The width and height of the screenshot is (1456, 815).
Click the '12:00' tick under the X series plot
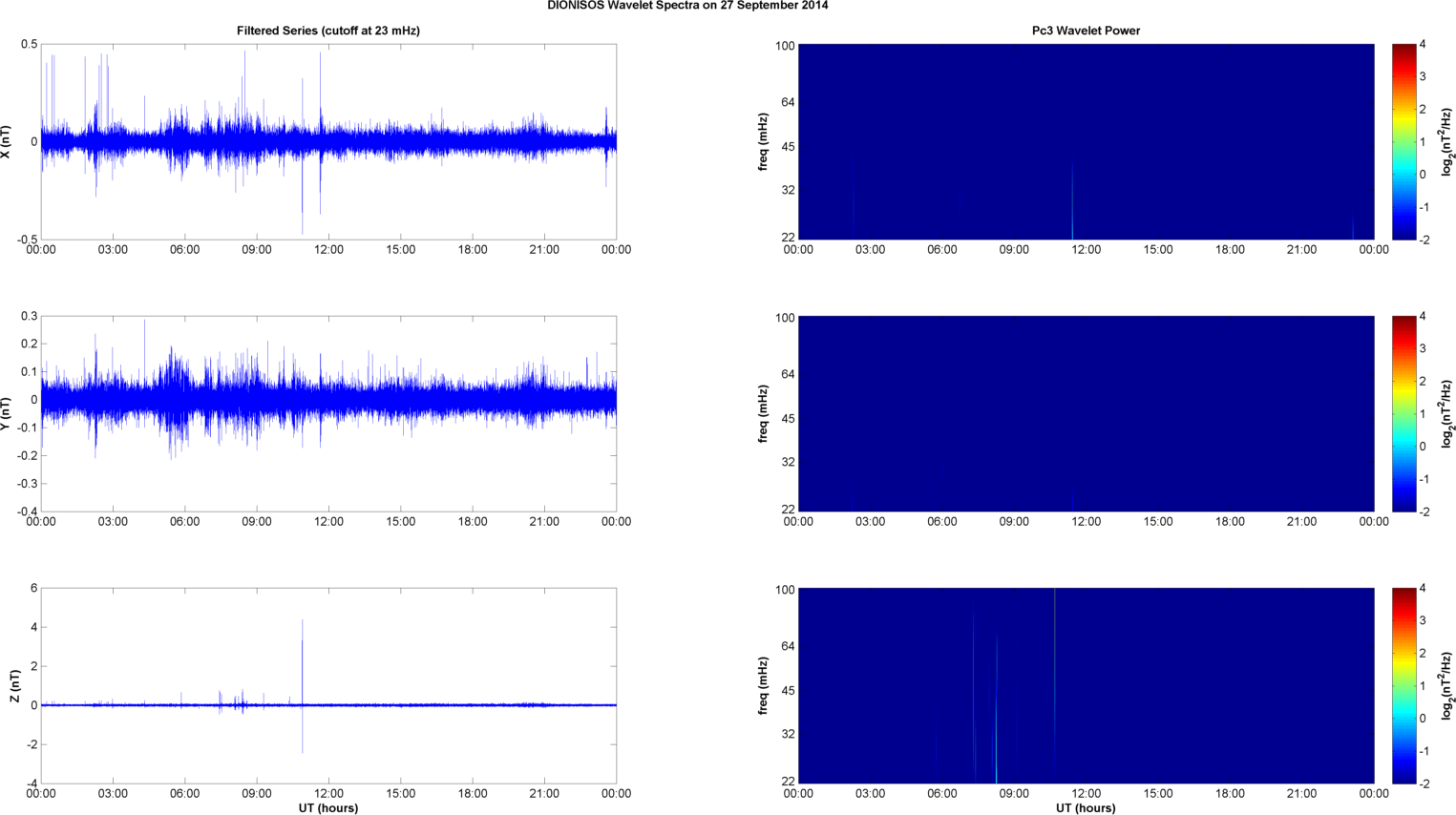[328, 250]
